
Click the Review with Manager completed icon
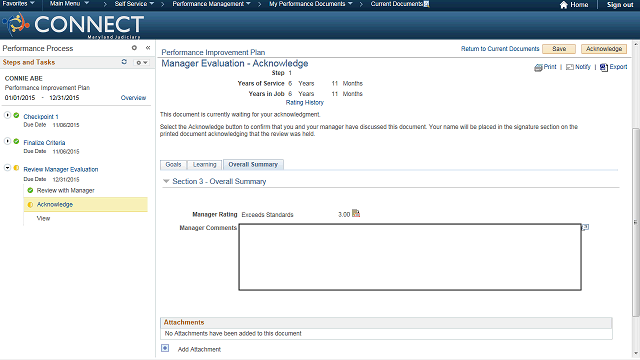pyautogui.click(x=30, y=190)
